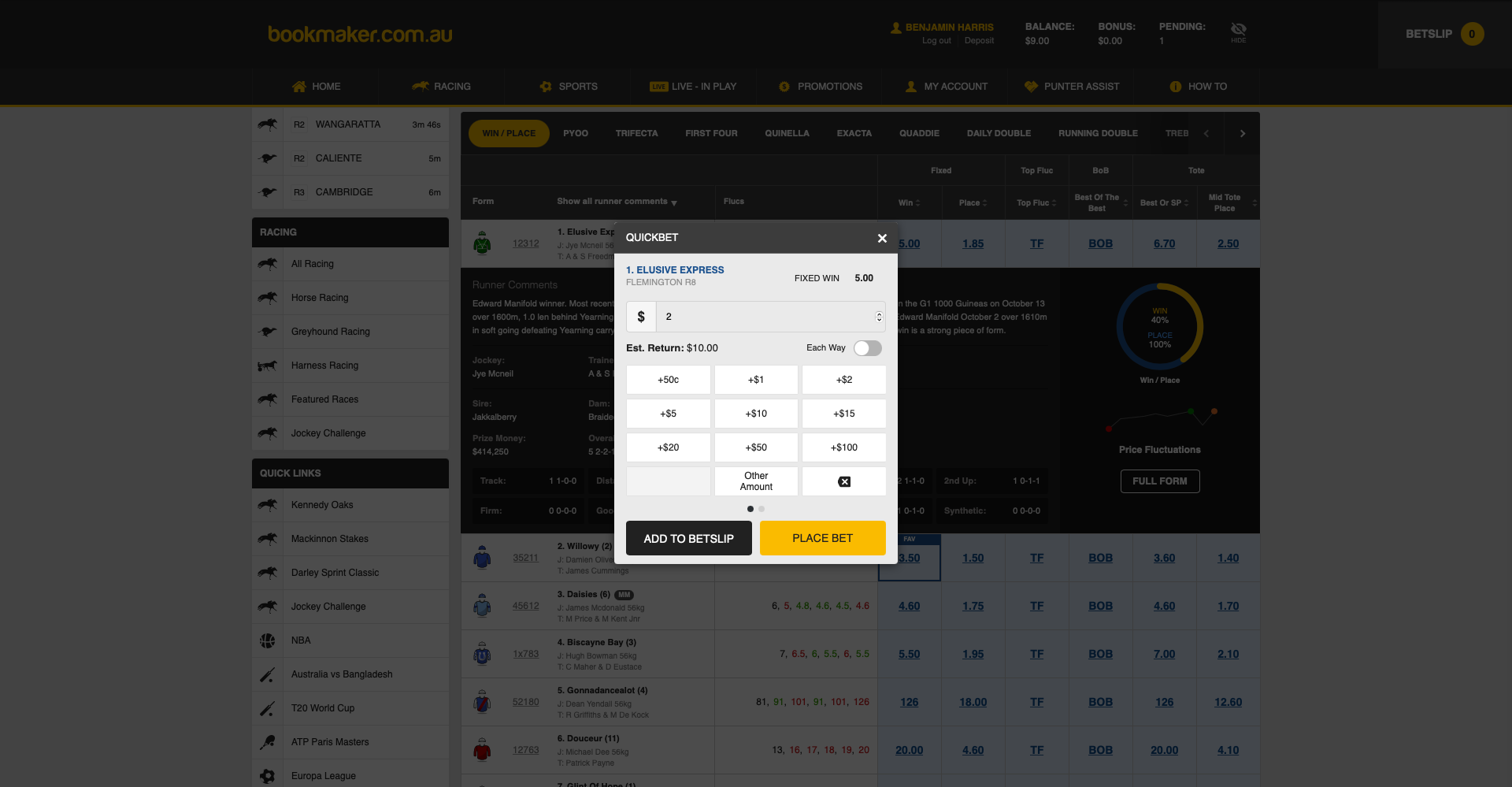The image size is (1512, 787).
Task: Open the FIRST FOUR tab
Action: [711, 133]
